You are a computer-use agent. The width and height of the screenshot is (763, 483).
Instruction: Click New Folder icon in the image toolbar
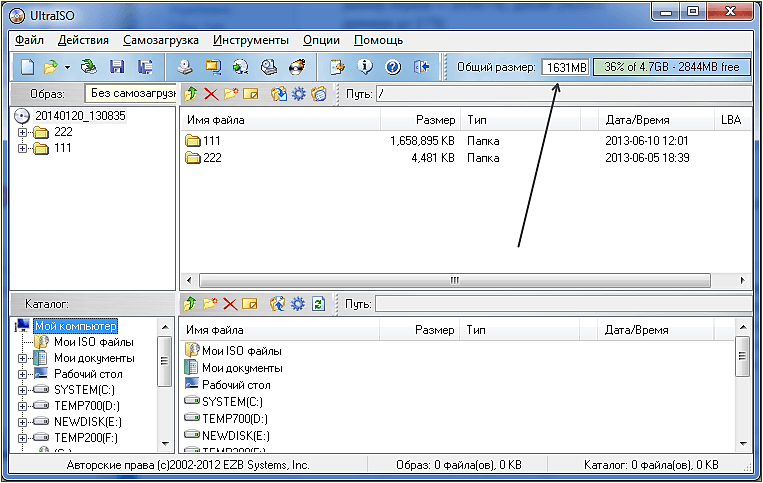(231, 94)
